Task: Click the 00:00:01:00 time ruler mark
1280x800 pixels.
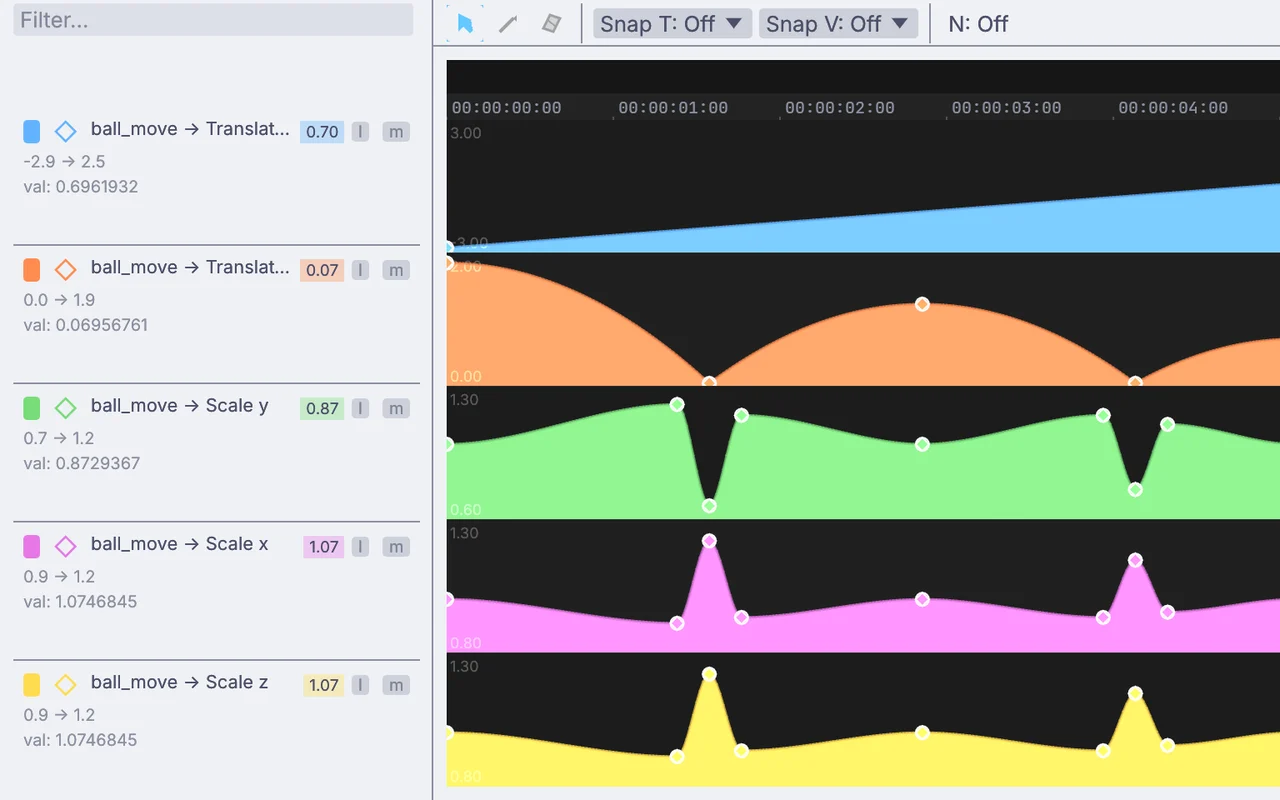Action: (673, 108)
